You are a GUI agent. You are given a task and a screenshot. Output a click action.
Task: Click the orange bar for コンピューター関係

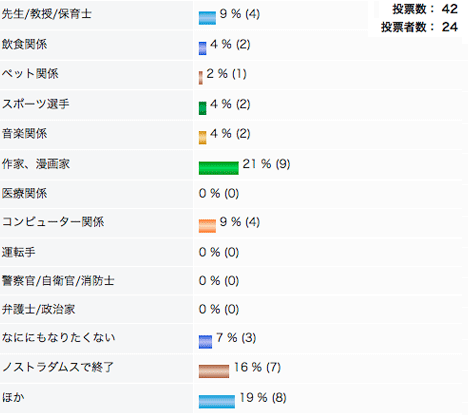[207, 226]
